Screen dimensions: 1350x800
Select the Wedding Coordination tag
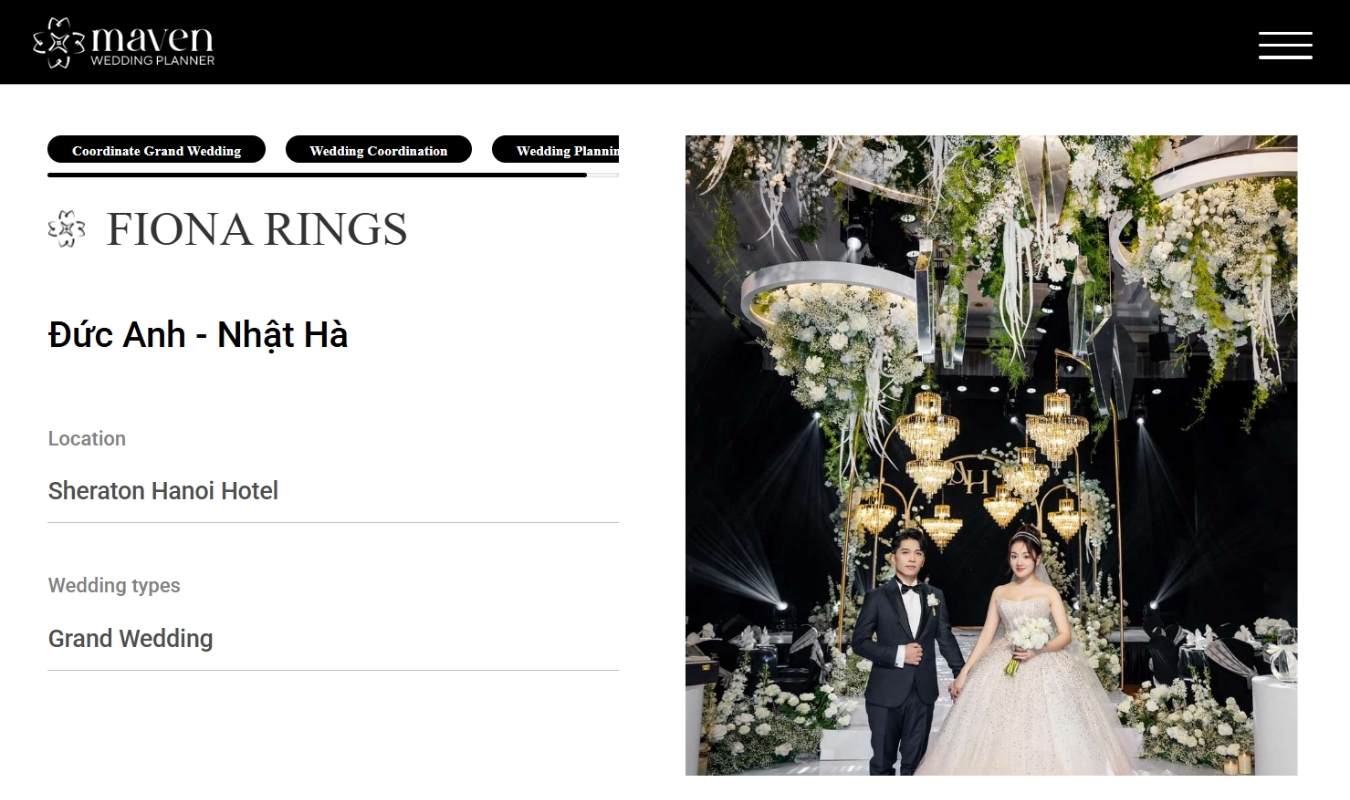[x=378, y=150]
